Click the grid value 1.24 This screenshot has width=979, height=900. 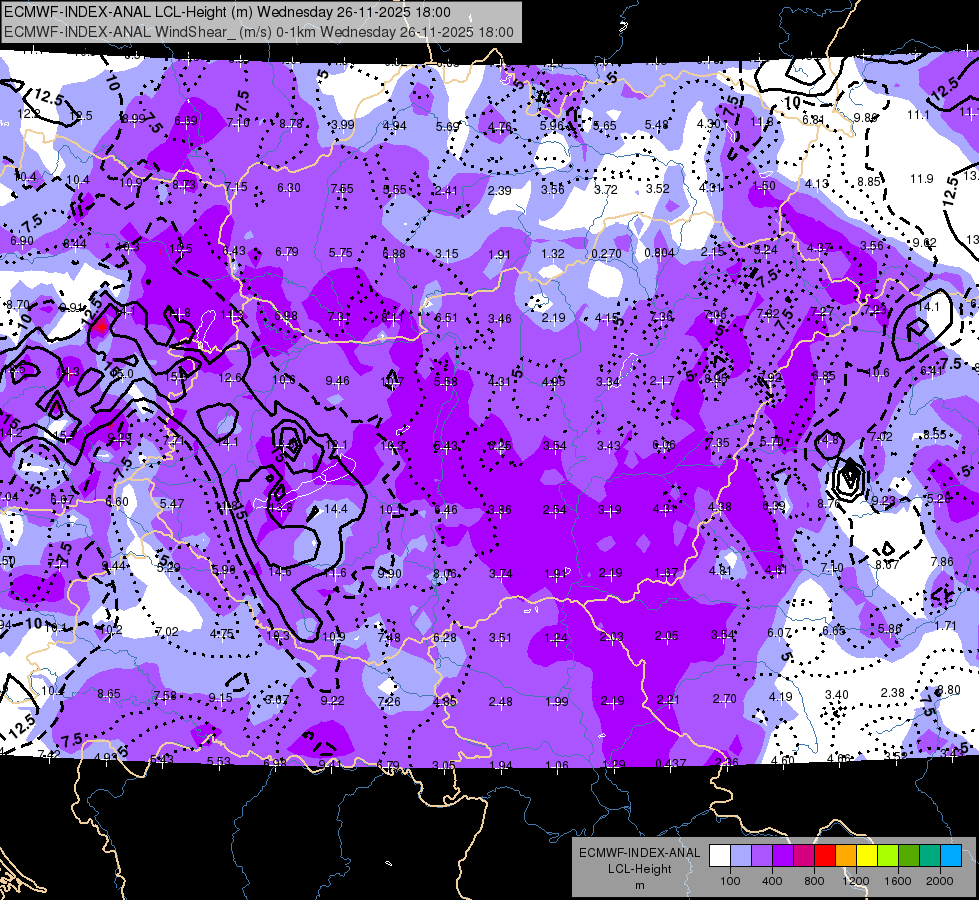click(555, 638)
